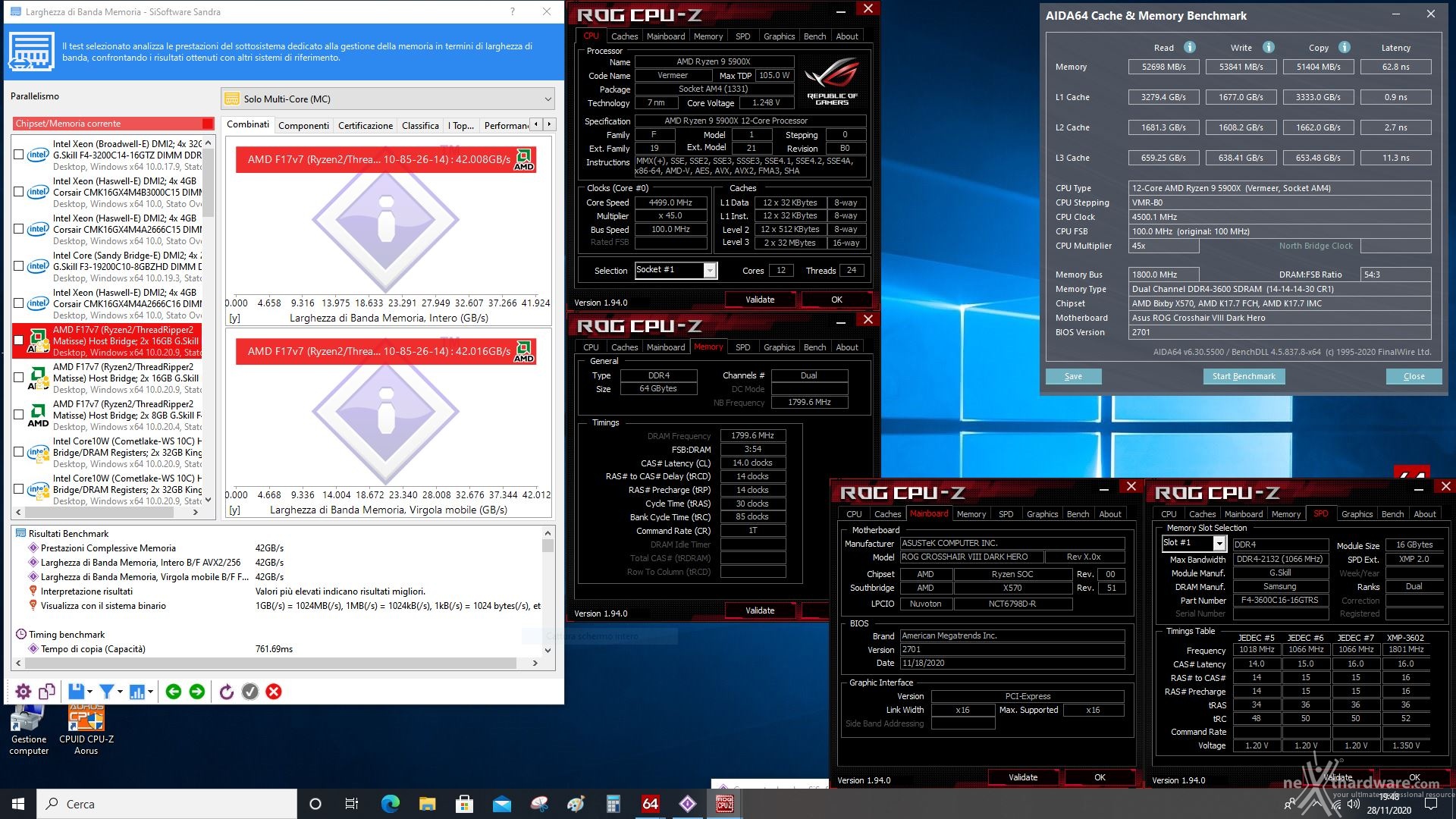
Task: Open Microsoft Store from taskbar
Action: [x=464, y=804]
